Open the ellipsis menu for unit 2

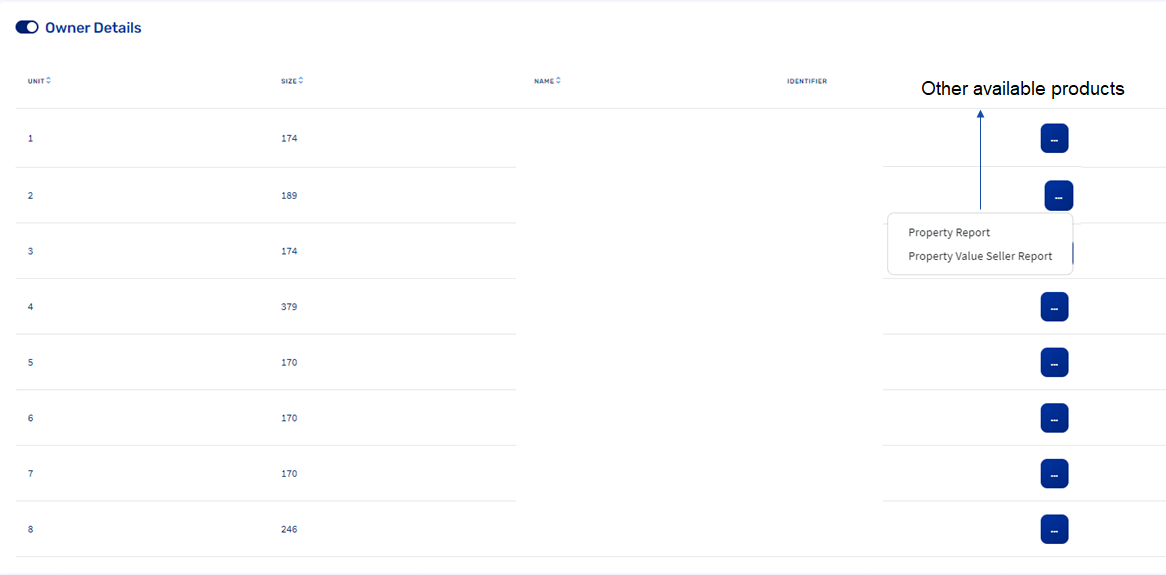click(1058, 196)
